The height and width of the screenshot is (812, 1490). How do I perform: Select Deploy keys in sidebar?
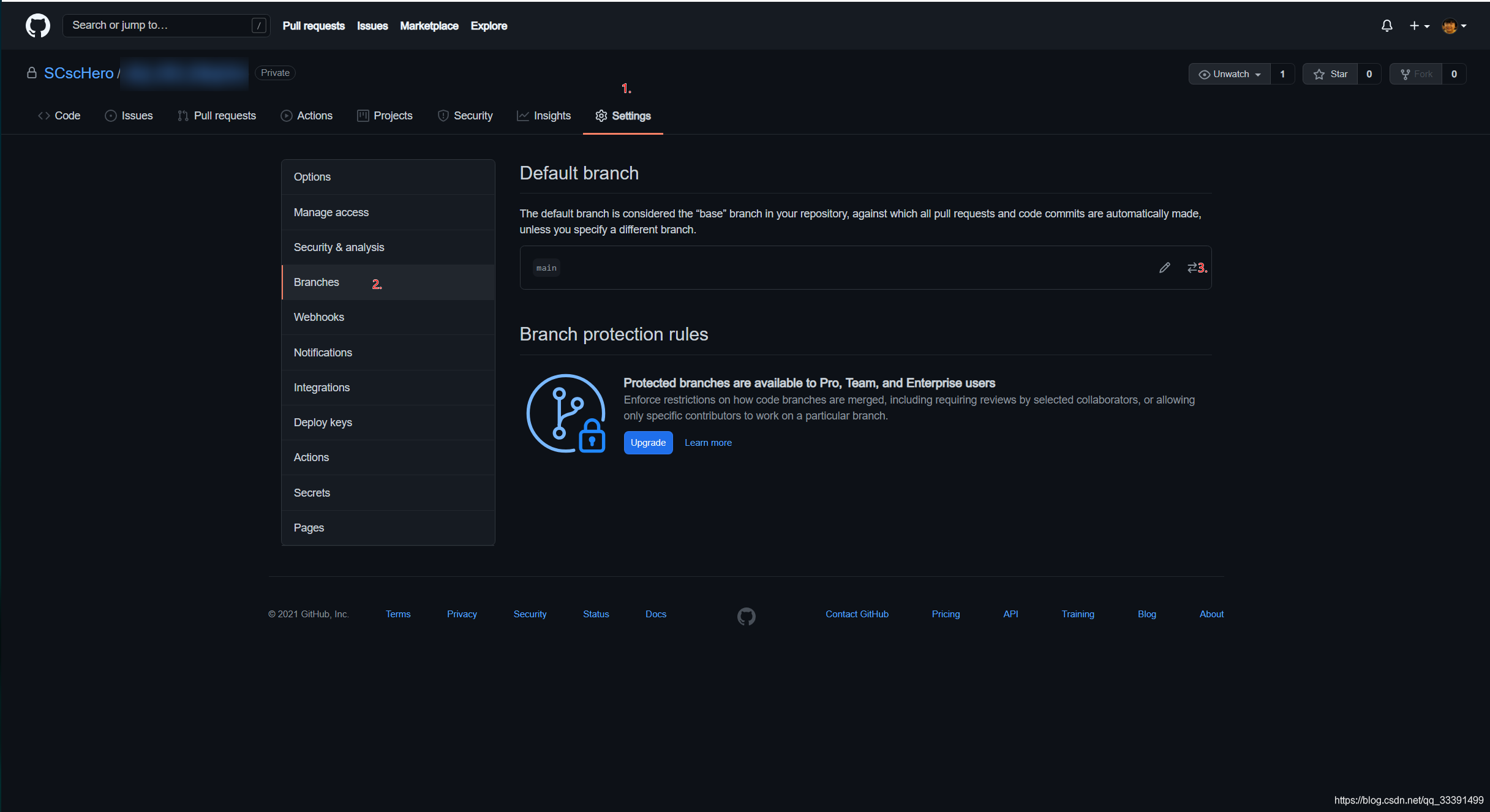(x=388, y=423)
